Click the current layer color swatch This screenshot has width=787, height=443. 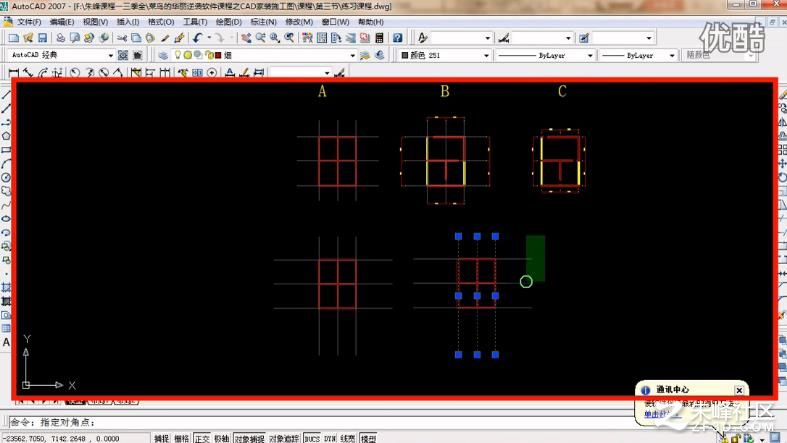click(x=218, y=55)
